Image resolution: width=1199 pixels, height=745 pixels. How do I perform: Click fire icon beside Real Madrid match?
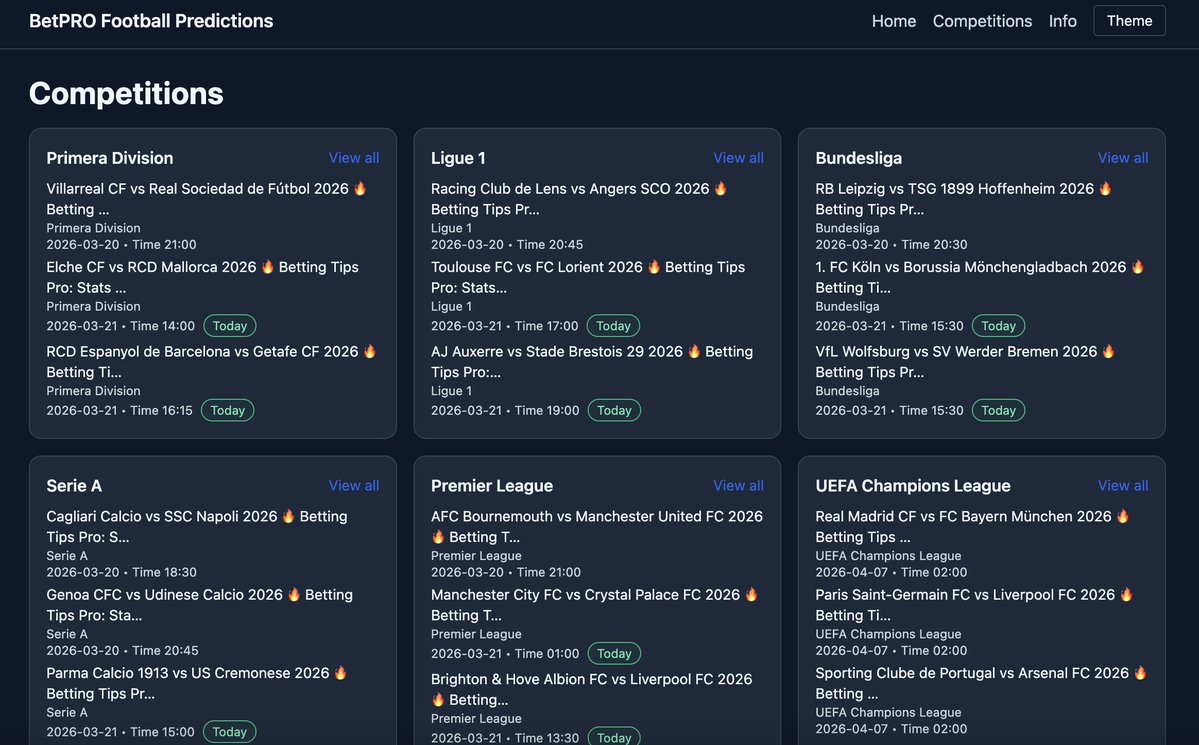pyautogui.click(x=1123, y=516)
